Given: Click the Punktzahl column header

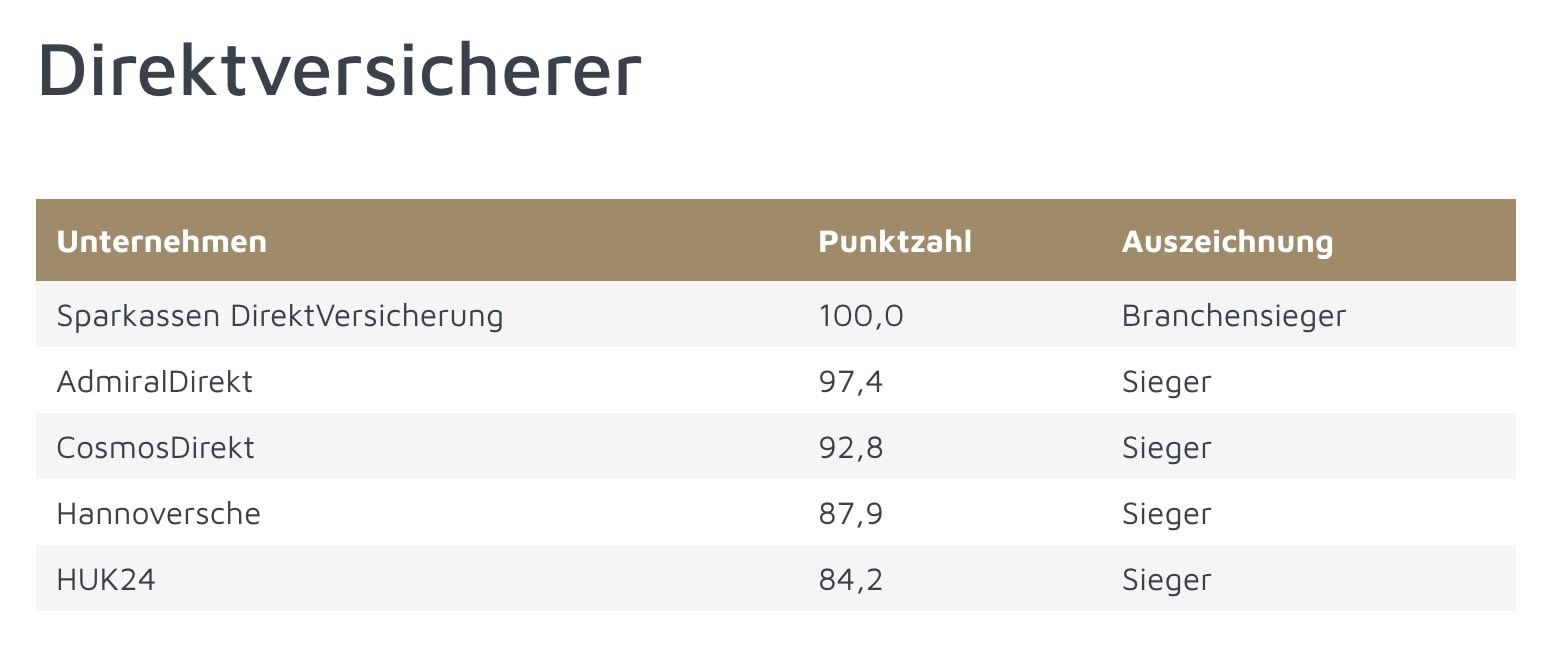Looking at the screenshot, I should (x=894, y=241).
